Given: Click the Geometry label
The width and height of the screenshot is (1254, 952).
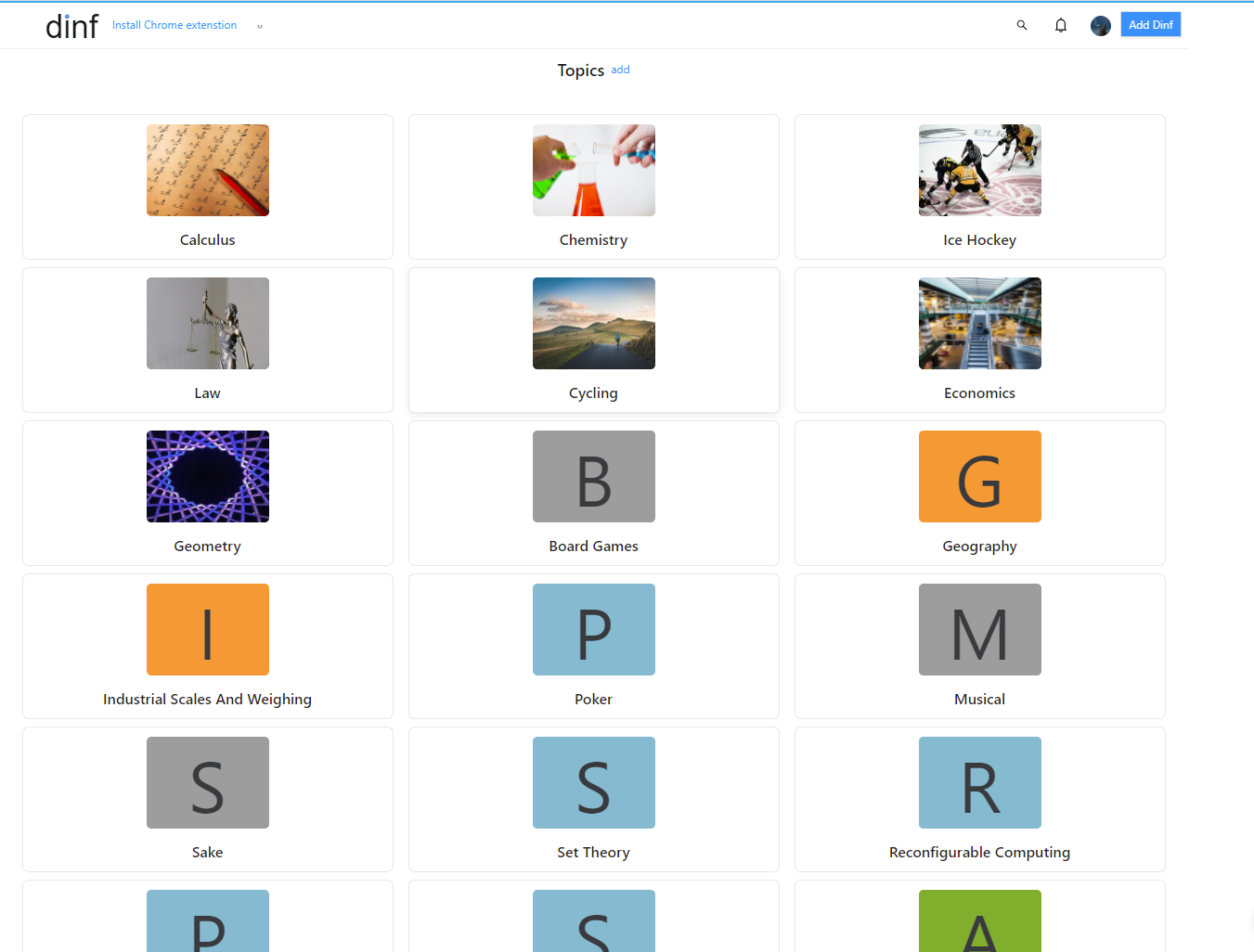Looking at the screenshot, I should tap(208, 547).
